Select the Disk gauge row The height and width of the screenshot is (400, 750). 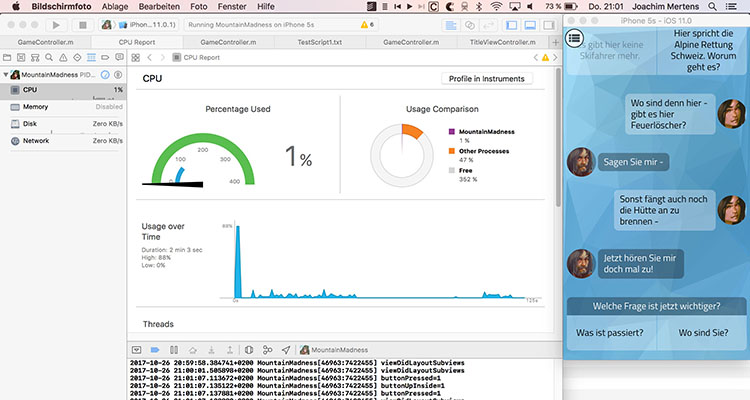click(x=63, y=124)
